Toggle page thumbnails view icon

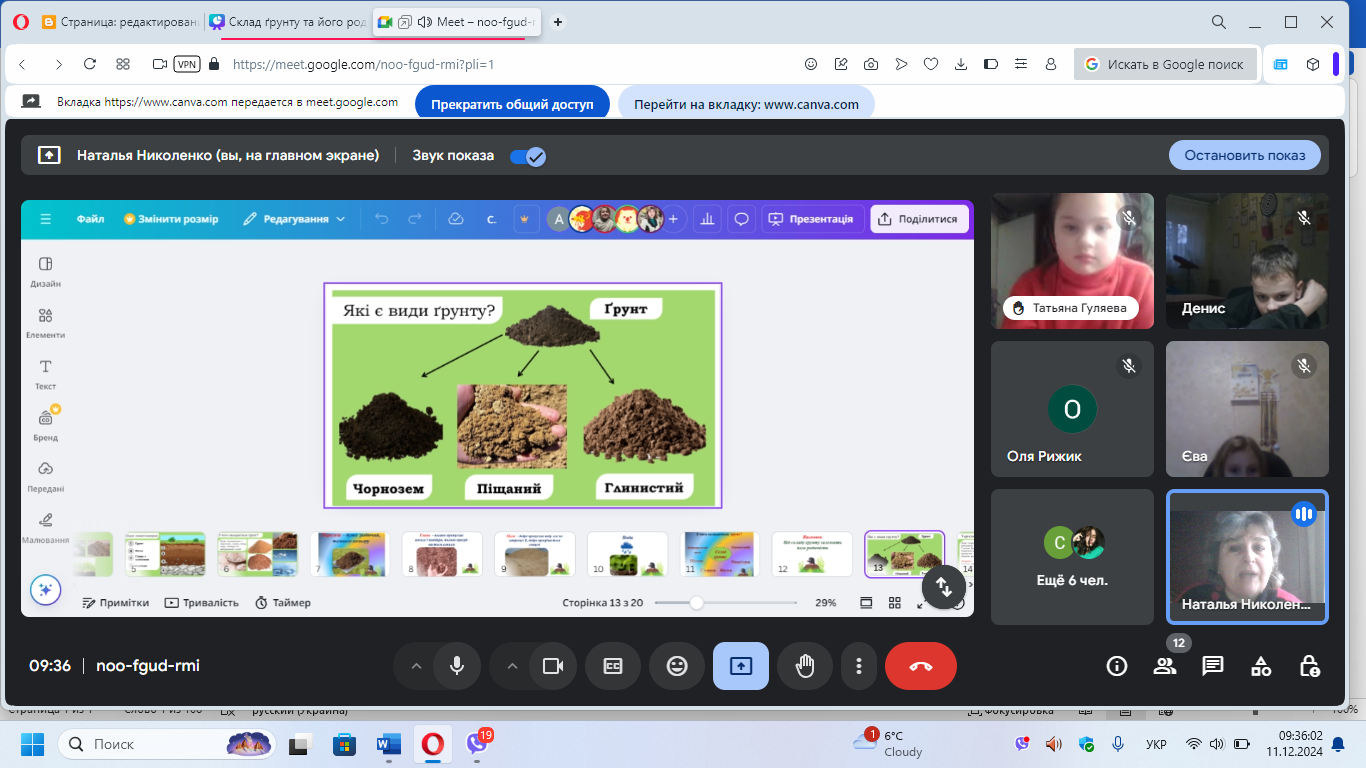(866, 603)
